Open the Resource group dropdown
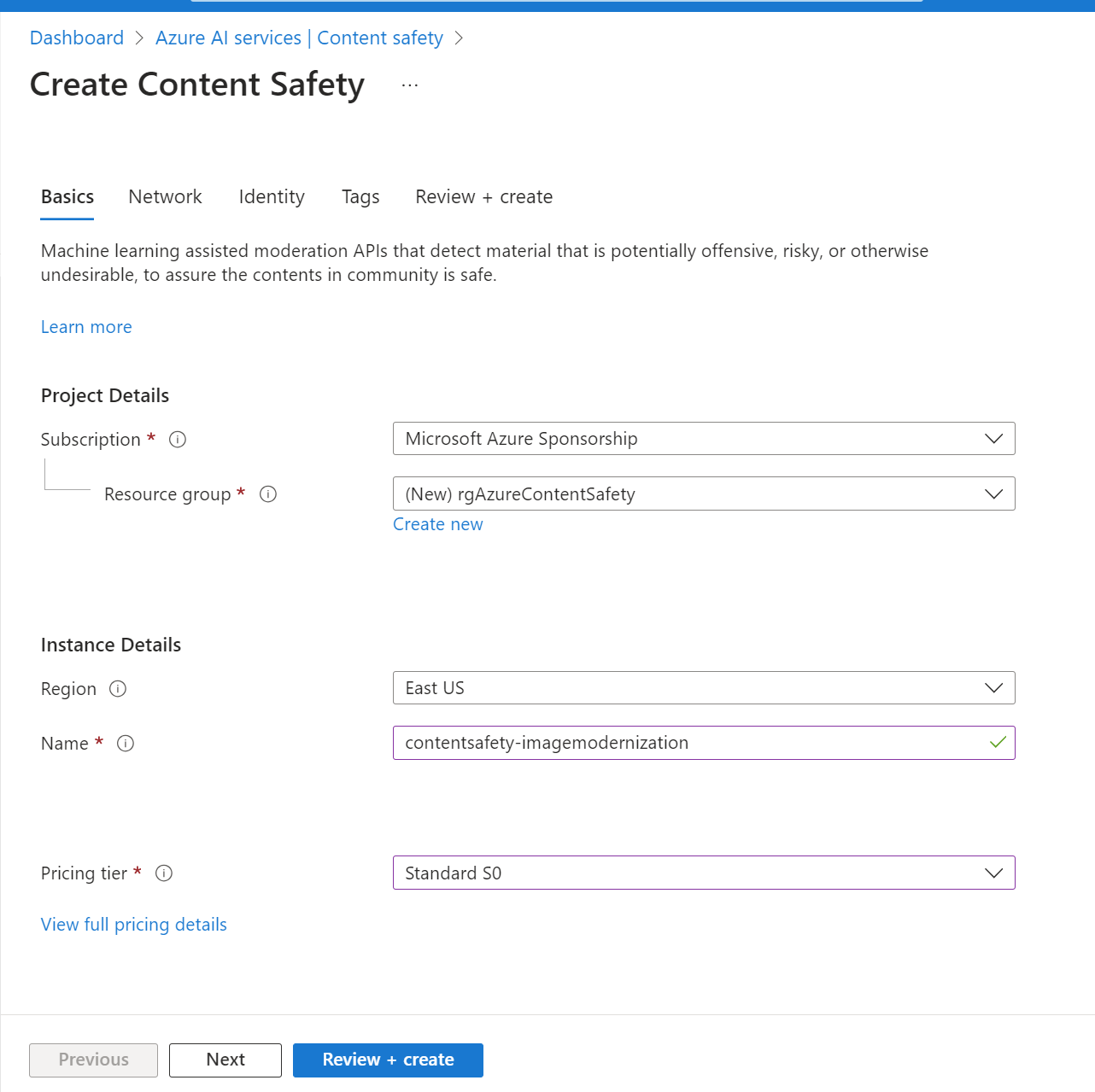Screen dimensions: 1095x1092 point(703,494)
